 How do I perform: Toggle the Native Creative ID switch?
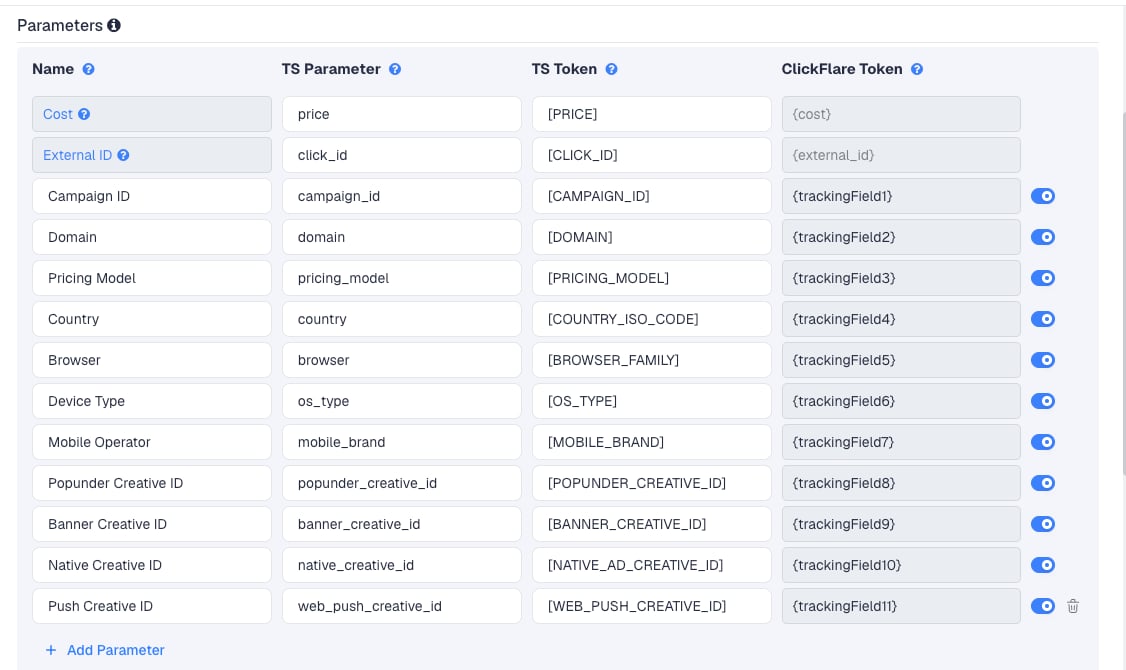tap(1043, 565)
